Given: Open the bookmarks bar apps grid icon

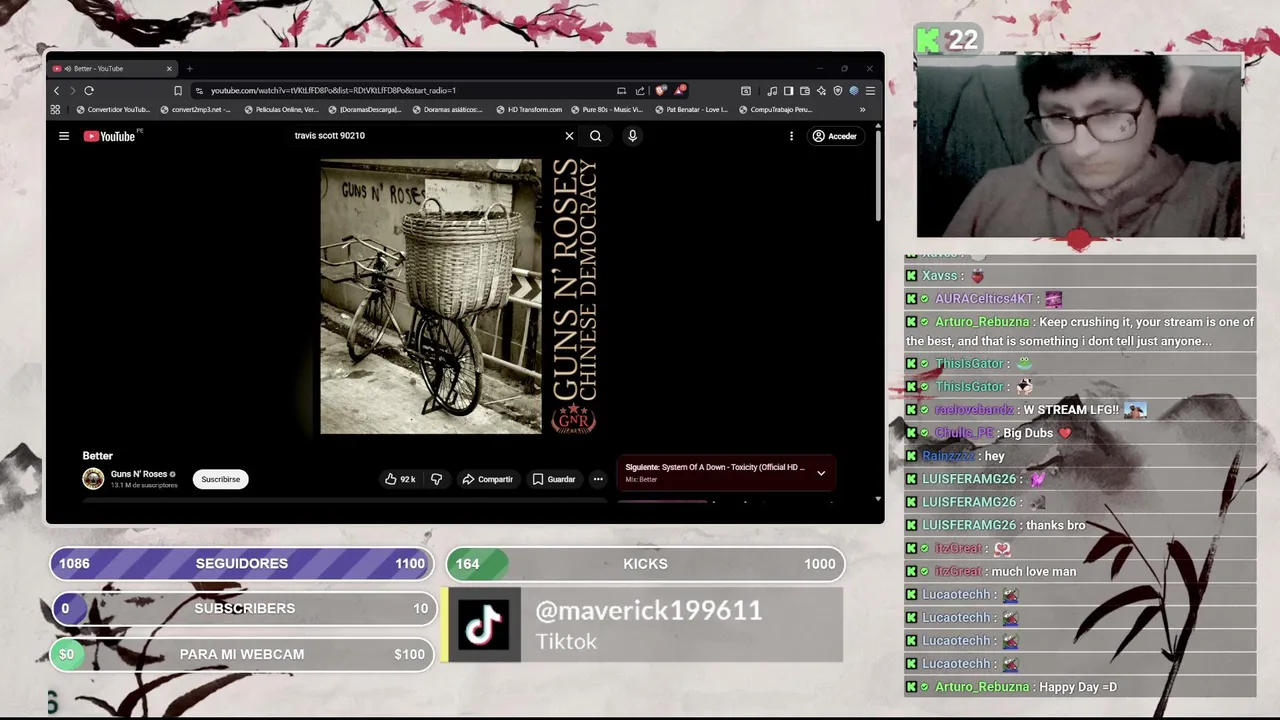Looking at the screenshot, I should pos(55,110).
